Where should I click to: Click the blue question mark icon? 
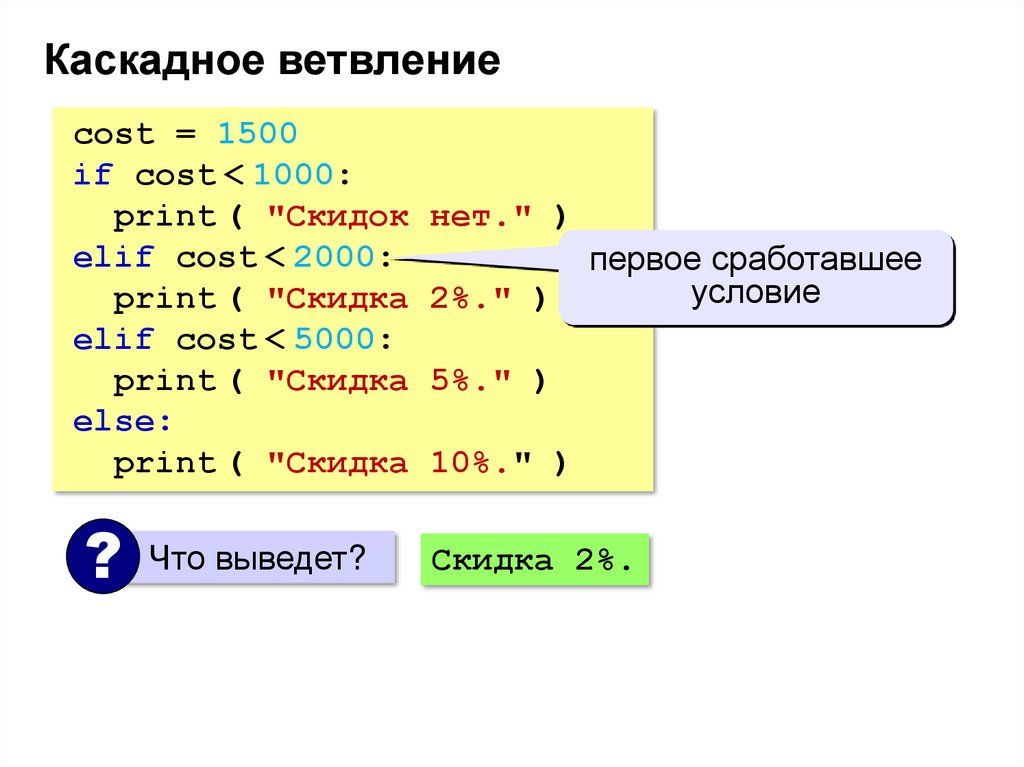point(103,556)
